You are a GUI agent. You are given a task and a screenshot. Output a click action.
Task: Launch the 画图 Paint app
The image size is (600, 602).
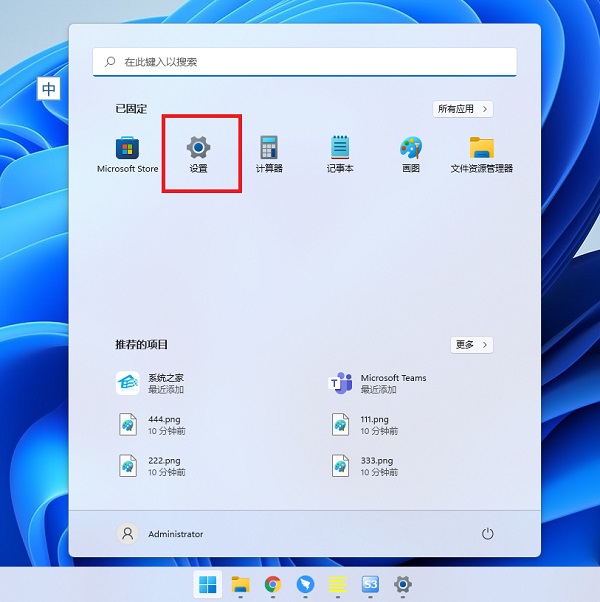(x=411, y=154)
